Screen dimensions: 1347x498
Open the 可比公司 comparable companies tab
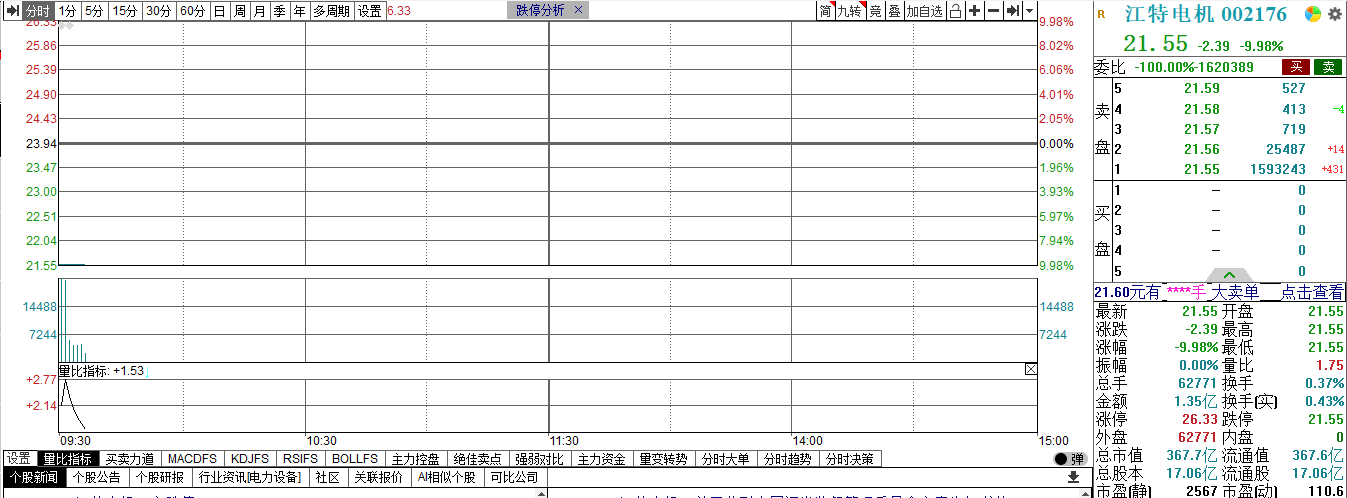tap(514, 478)
